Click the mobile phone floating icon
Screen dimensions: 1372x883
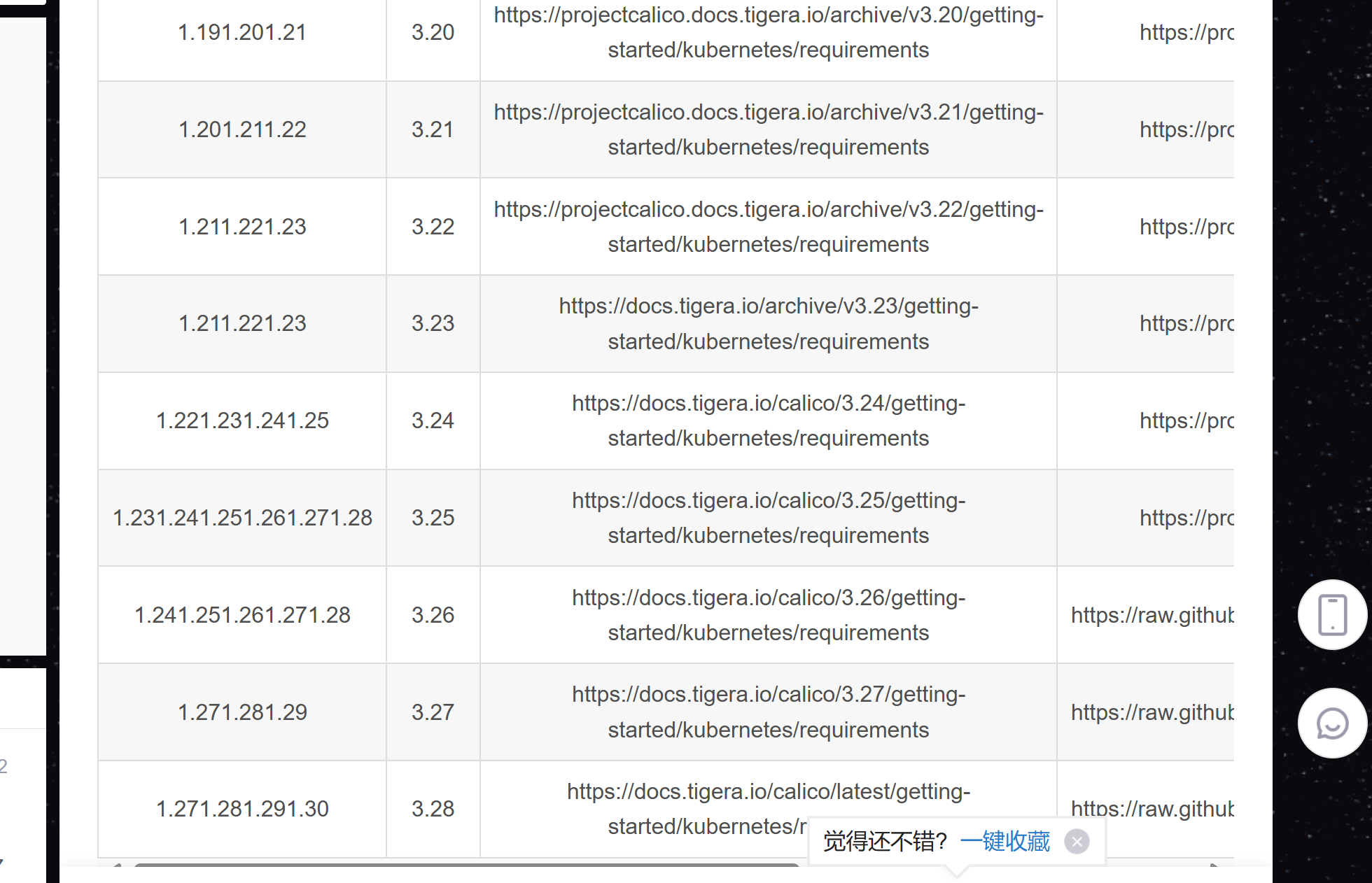coord(1332,615)
